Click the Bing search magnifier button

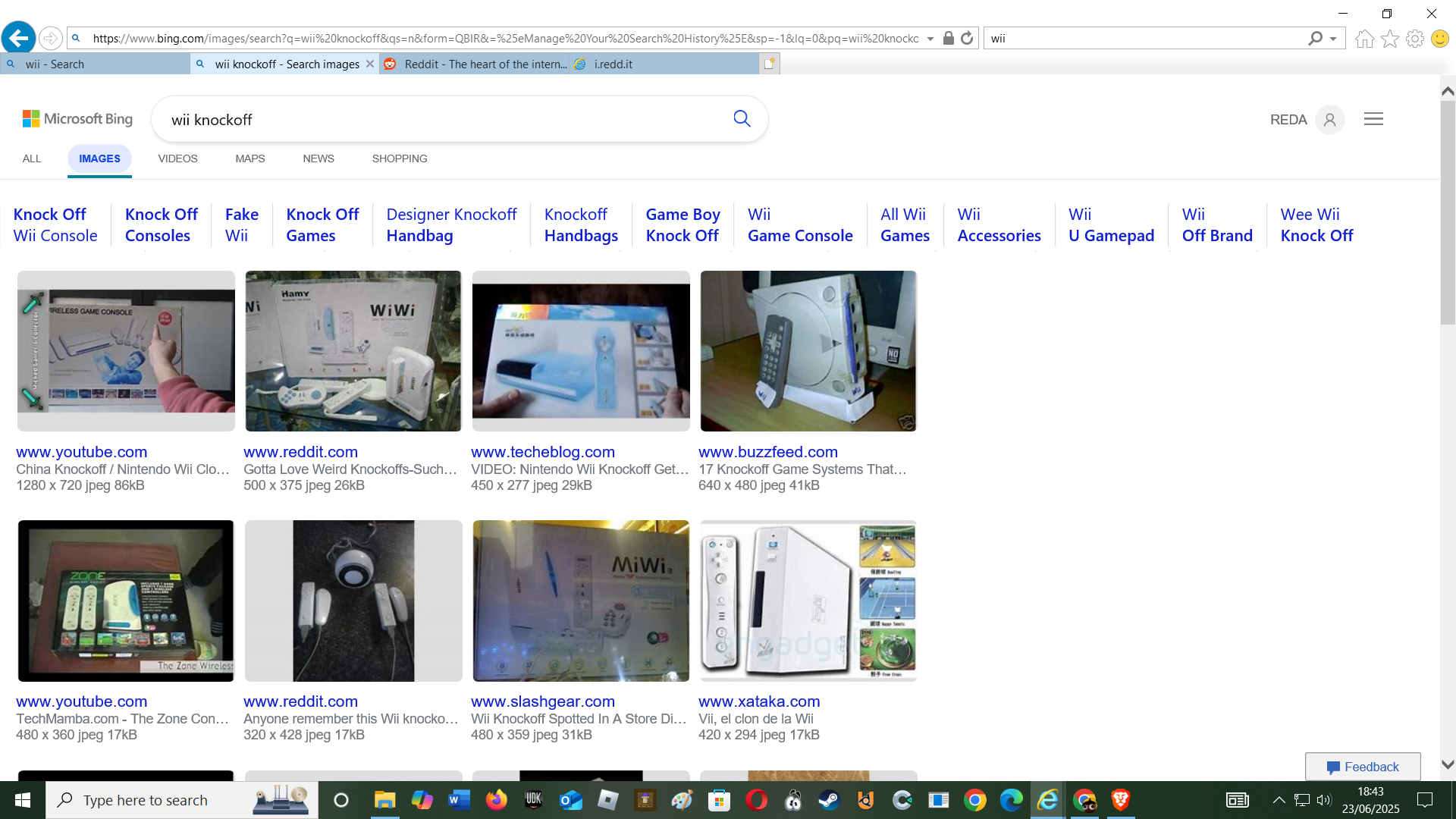742,118
